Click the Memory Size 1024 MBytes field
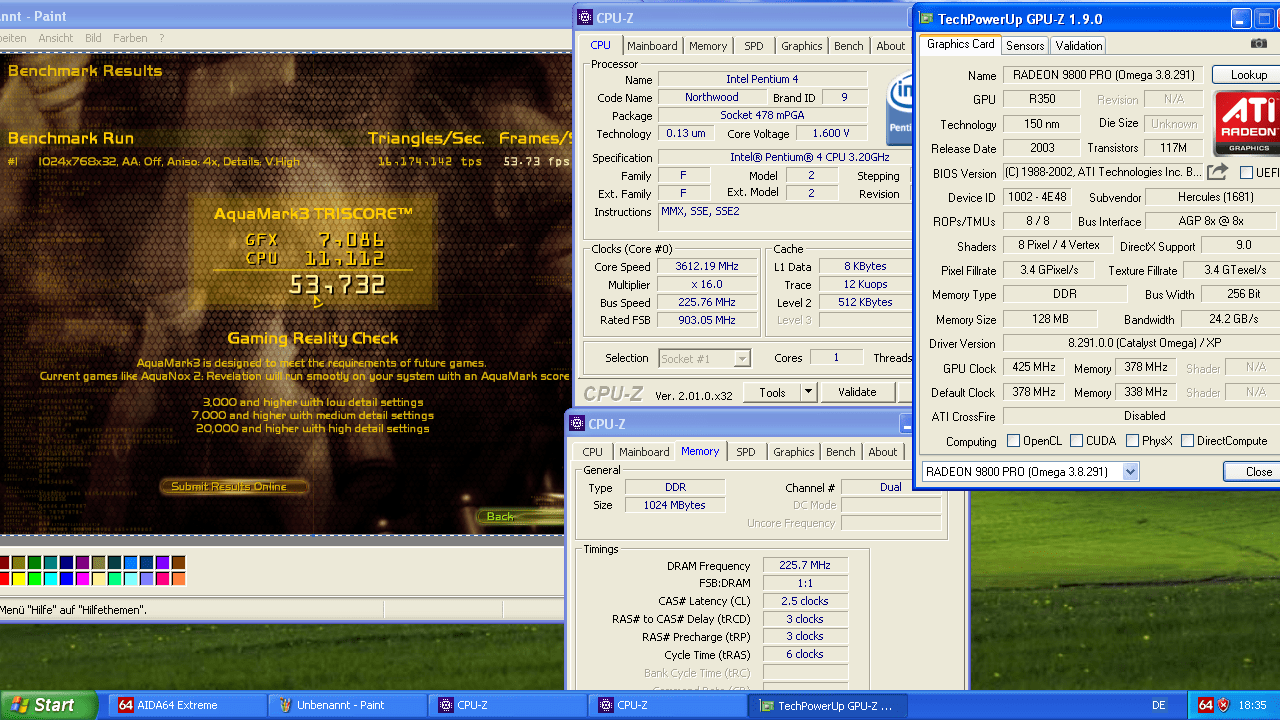Screen dimensions: 1280x720 click(675, 505)
